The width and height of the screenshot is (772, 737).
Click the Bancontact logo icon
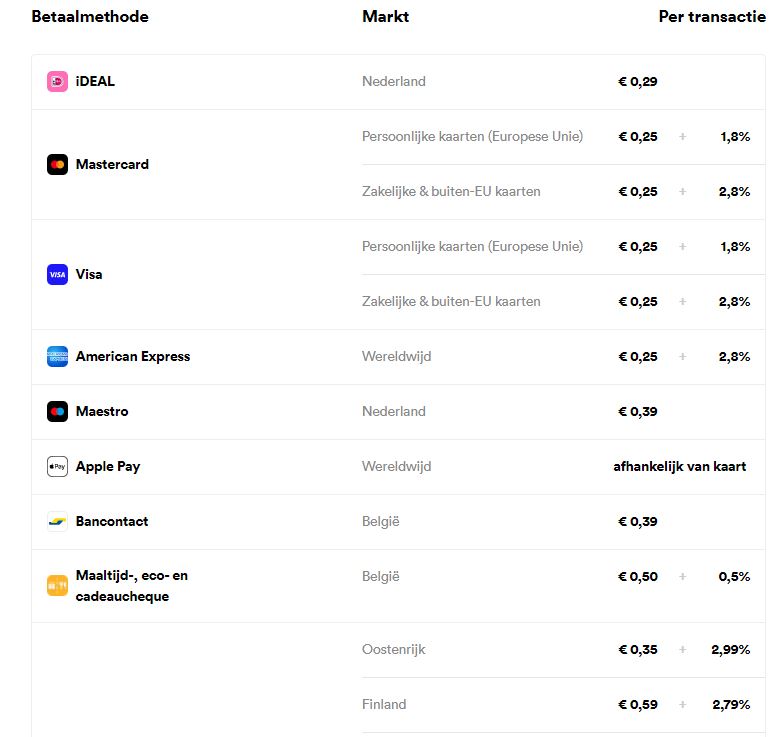[x=57, y=522]
